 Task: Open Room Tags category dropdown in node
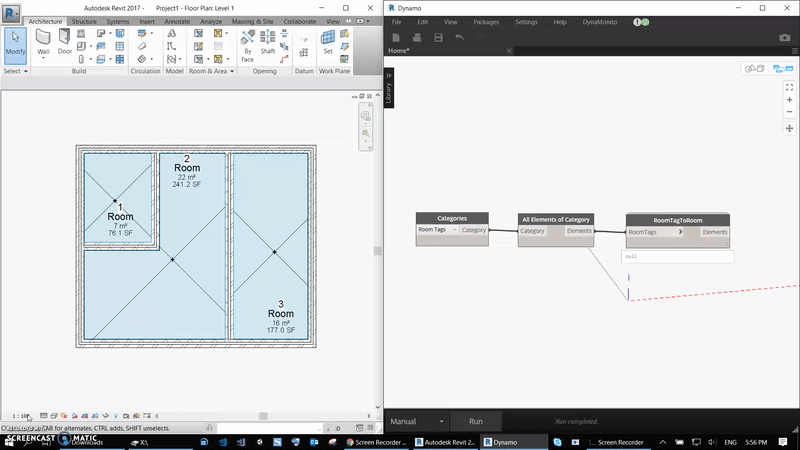(x=454, y=230)
